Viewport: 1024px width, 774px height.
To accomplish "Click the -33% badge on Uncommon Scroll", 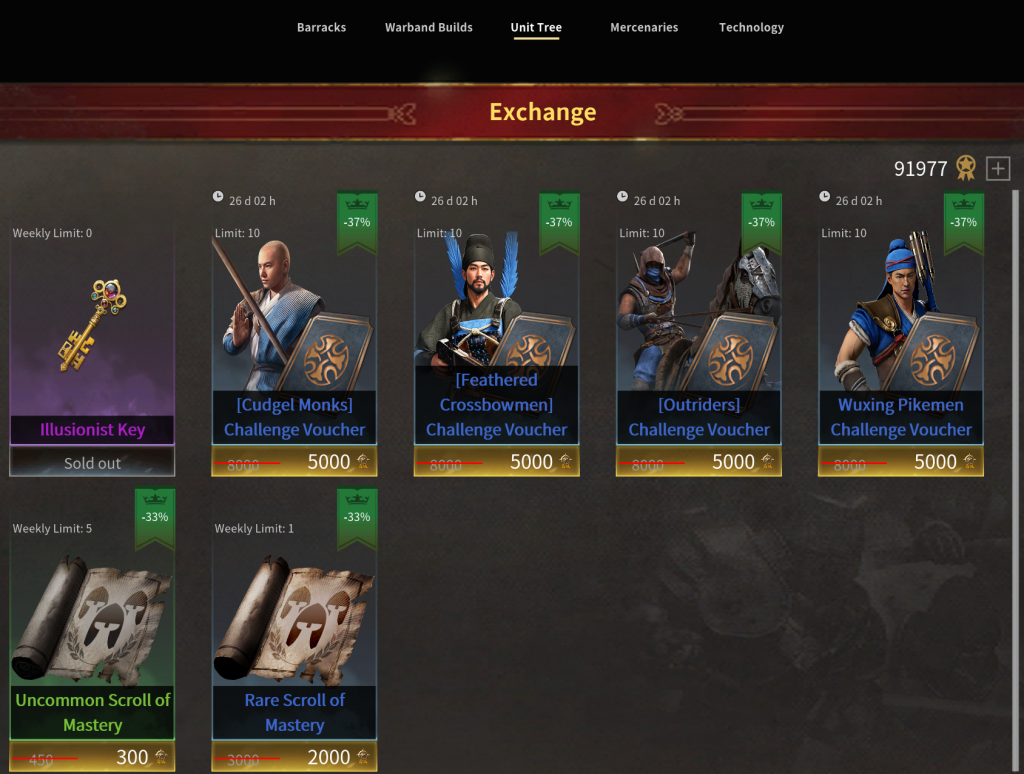I will (155, 517).
